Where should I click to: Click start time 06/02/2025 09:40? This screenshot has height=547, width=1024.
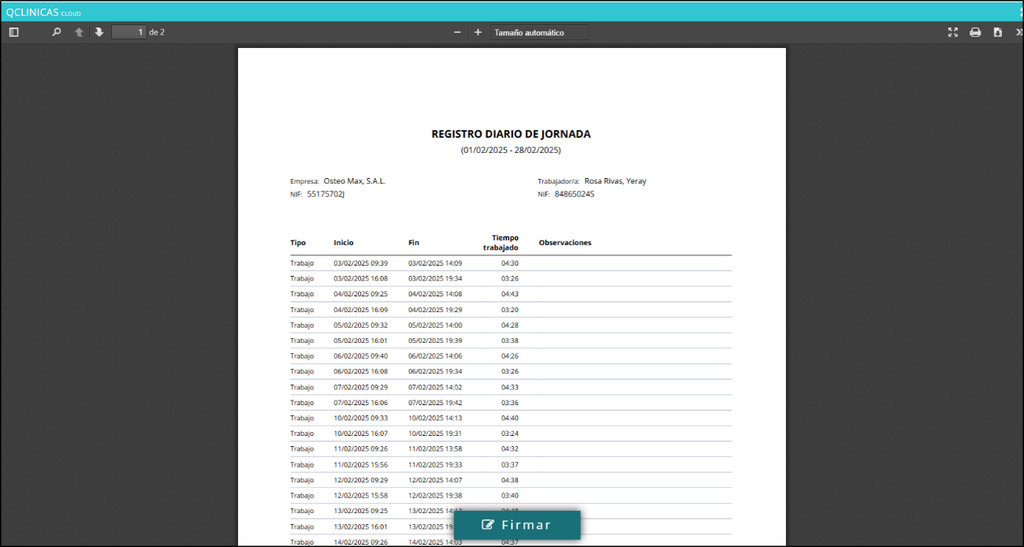coord(360,356)
